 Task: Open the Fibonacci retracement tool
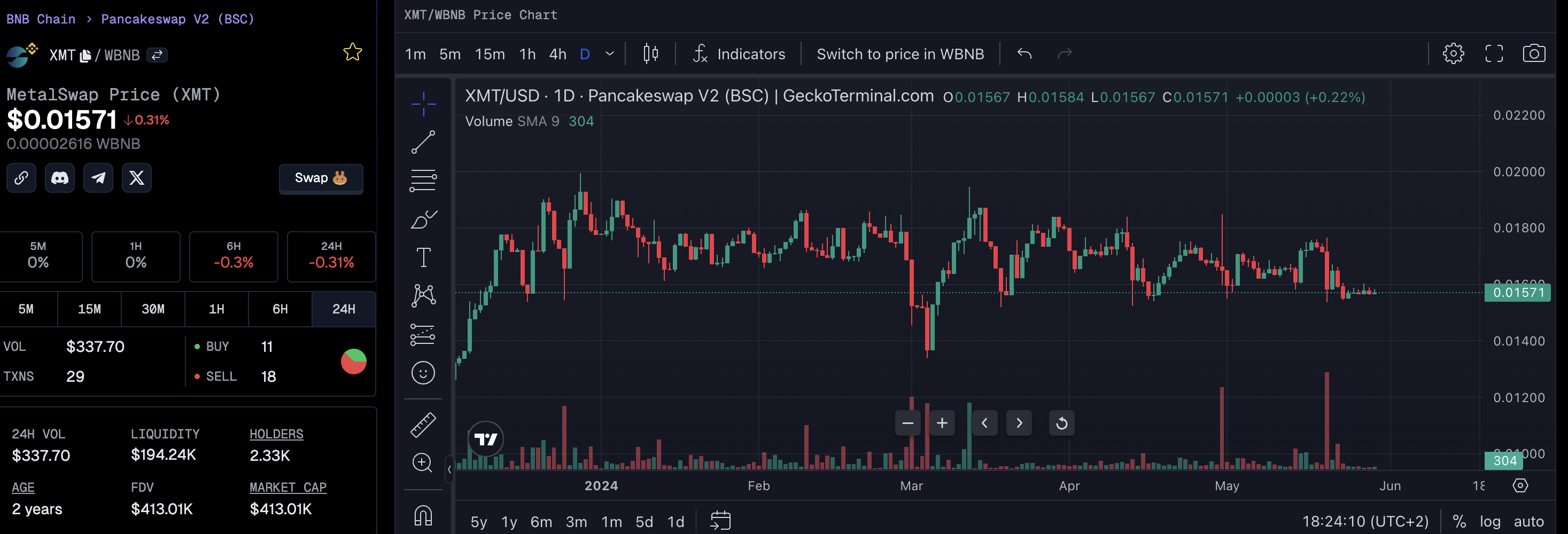click(x=423, y=180)
